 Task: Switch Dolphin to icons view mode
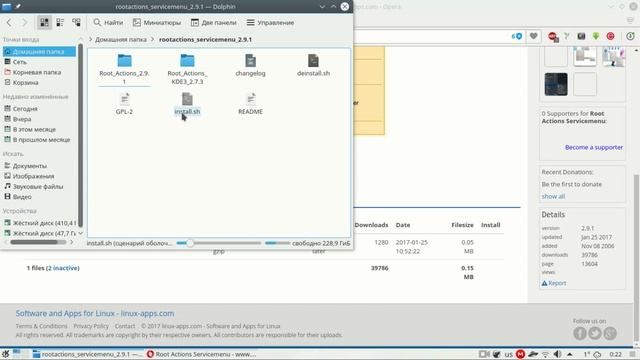click(44, 22)
